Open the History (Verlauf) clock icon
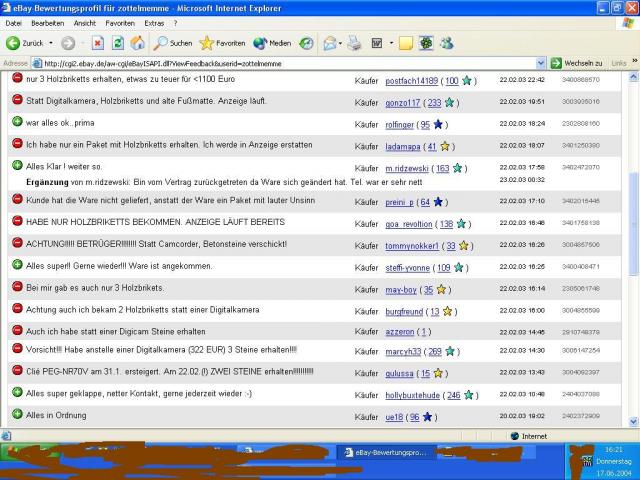 pyautogui.click(x=306, y=43)
